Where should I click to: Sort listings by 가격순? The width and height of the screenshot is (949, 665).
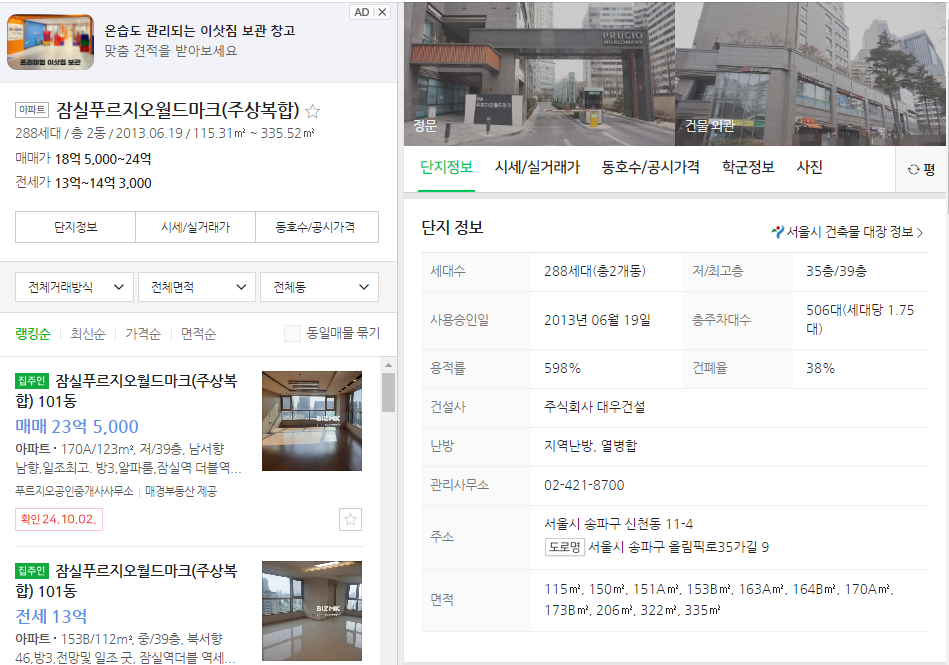click(143, 333)
